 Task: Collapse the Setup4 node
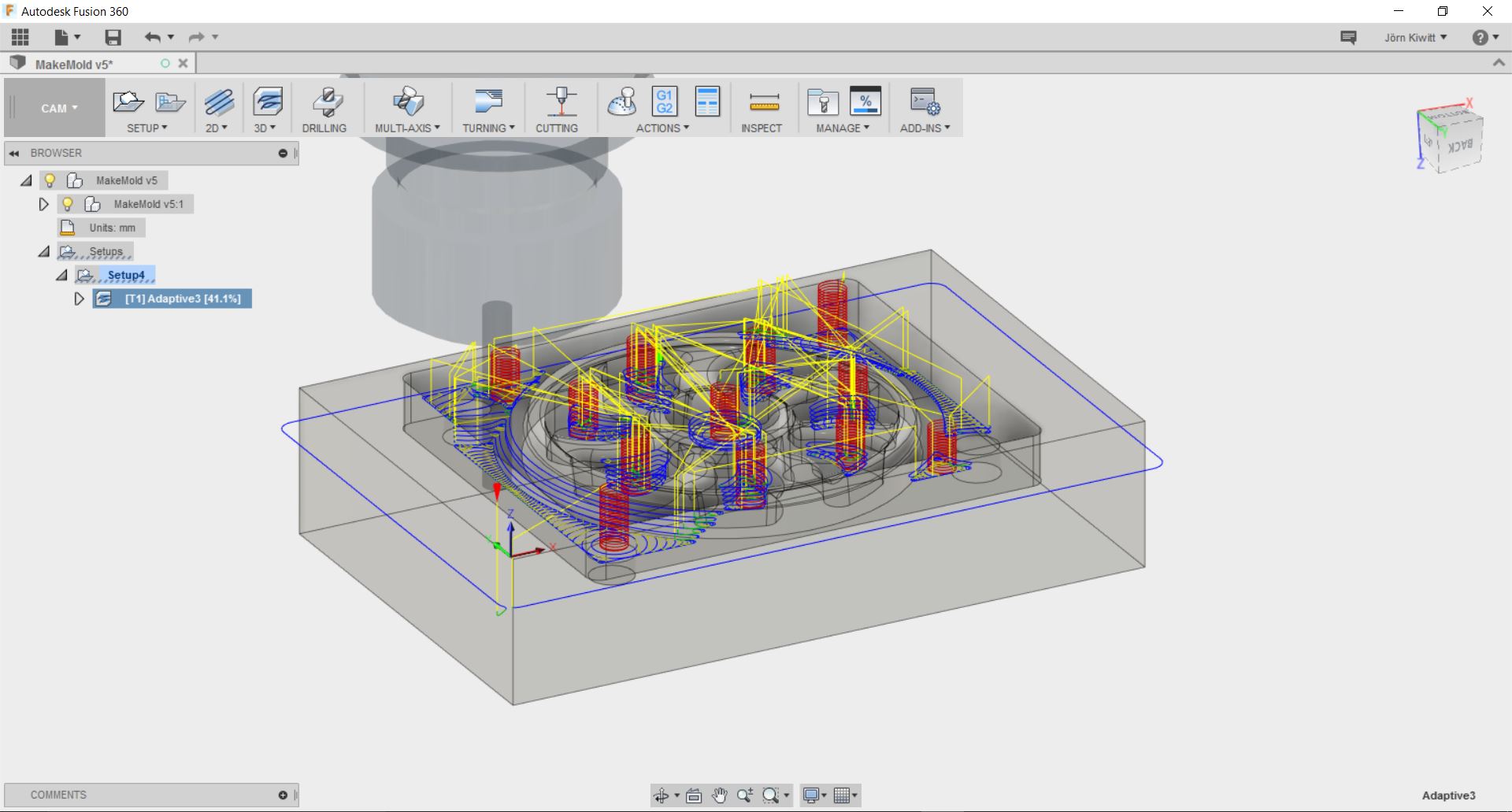click(61, 275)
